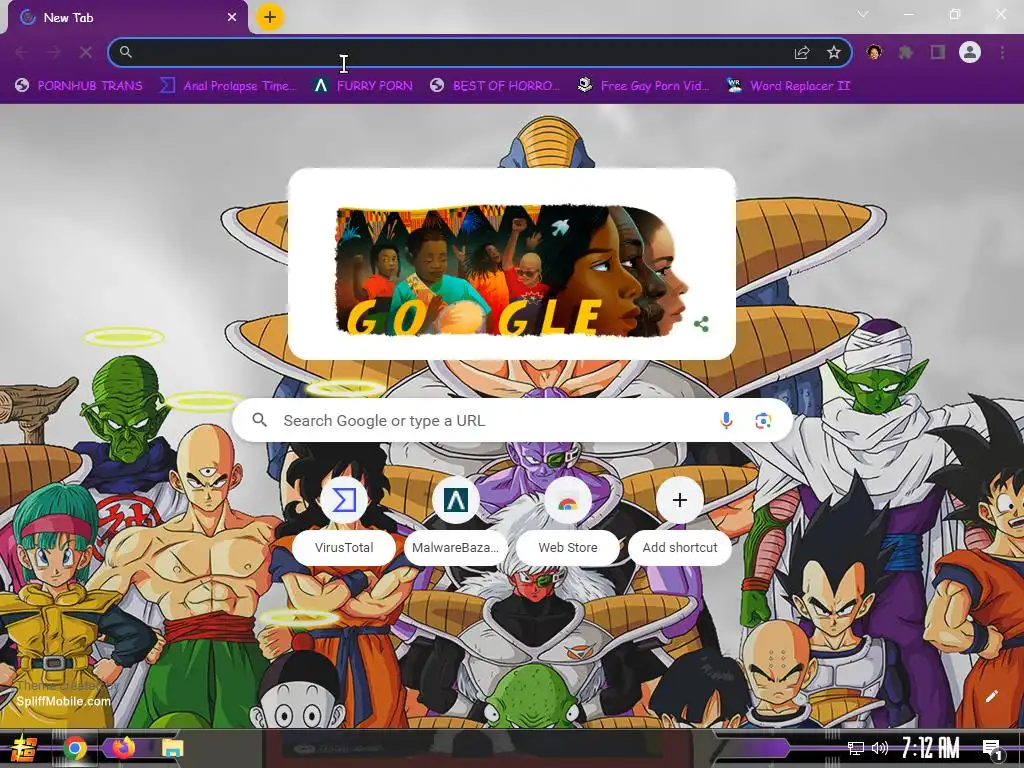Go back with the back arrow
Image resolution: width=1024 pixels, height=768 pixels.
[22, 52]
